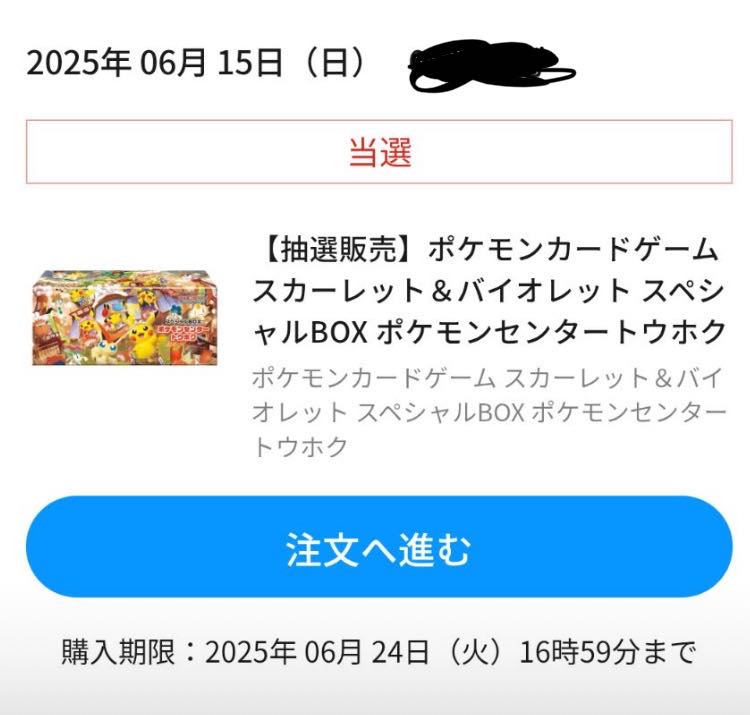
Task: Proceed with the blue 注文へ進む button
Action: [x=379, y=546]
